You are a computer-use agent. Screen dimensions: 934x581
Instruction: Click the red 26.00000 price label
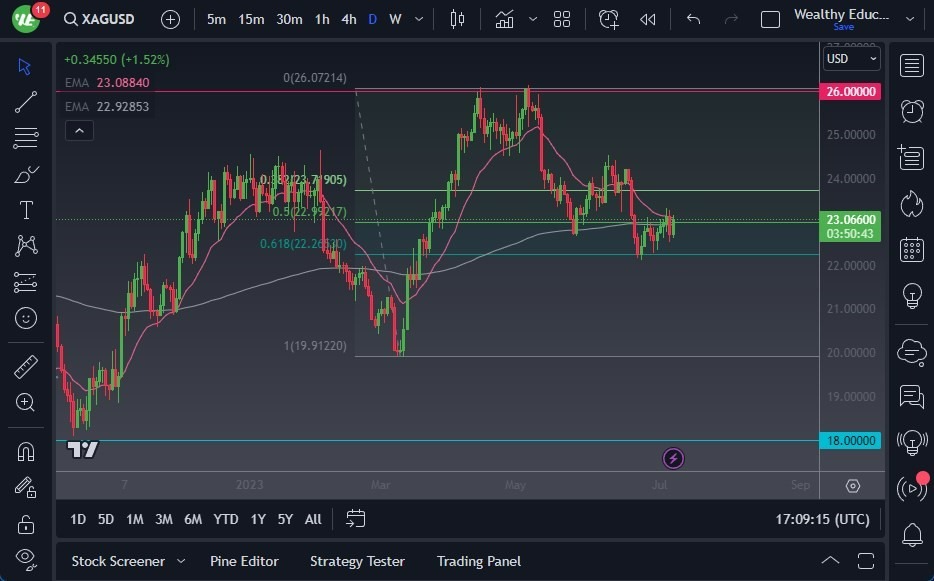(x=850, y=91)
